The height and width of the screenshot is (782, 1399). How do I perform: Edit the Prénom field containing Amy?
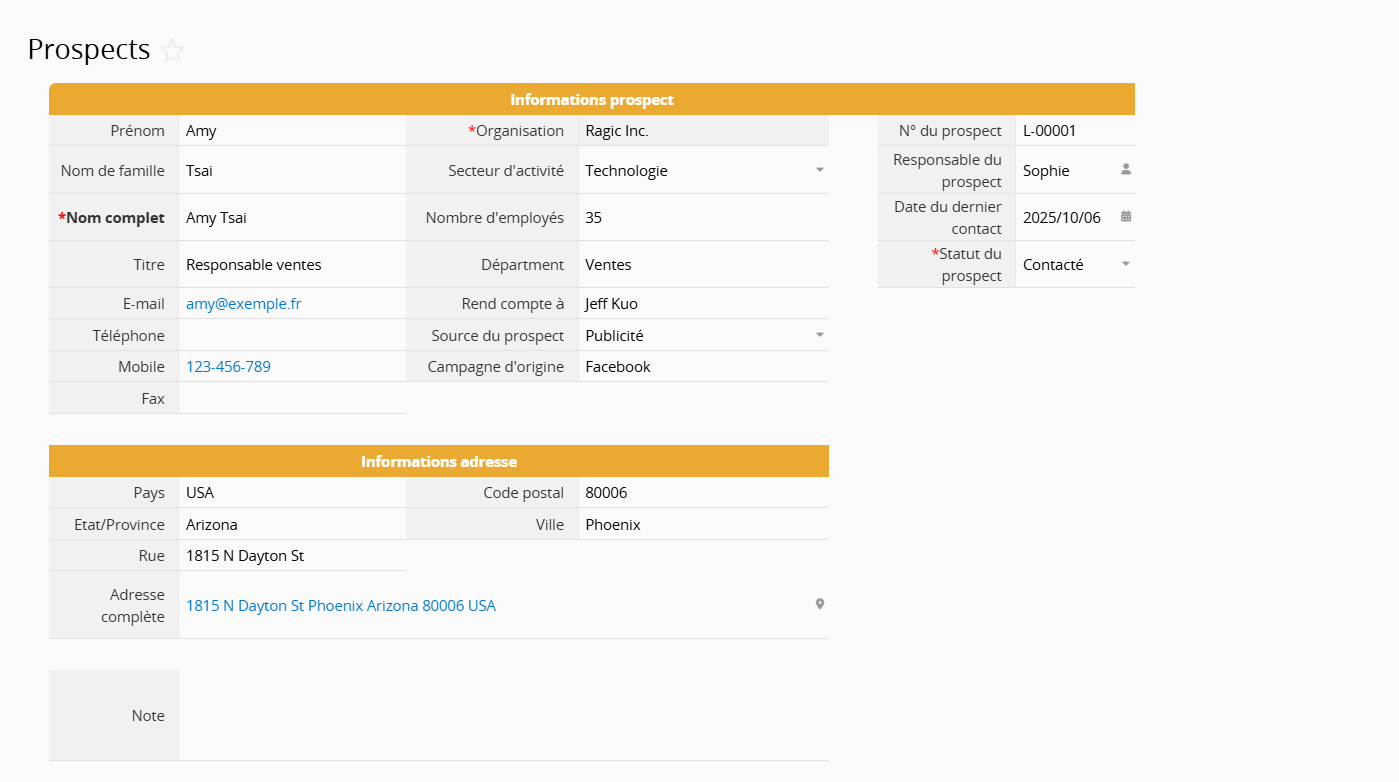click(291, 131)
